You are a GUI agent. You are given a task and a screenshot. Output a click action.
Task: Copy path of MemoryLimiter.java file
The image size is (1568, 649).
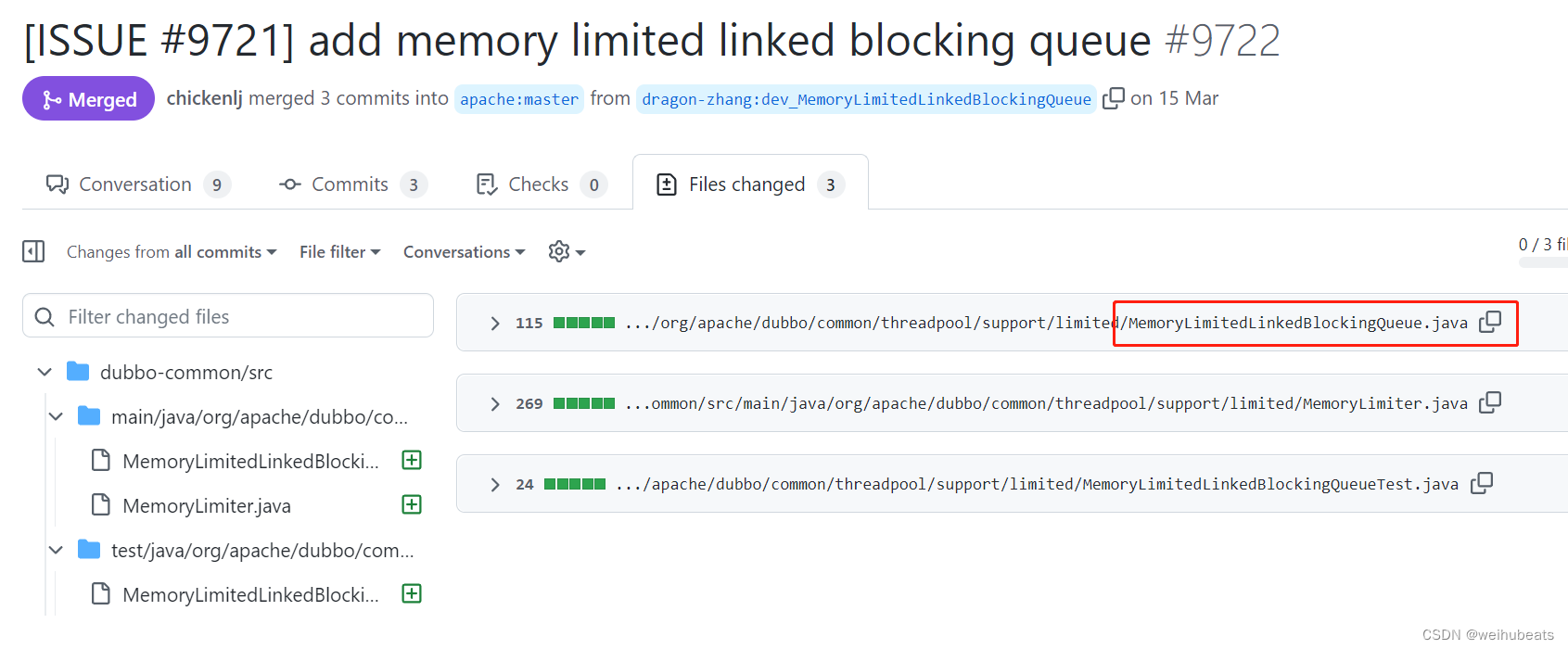click(1490, 402)
